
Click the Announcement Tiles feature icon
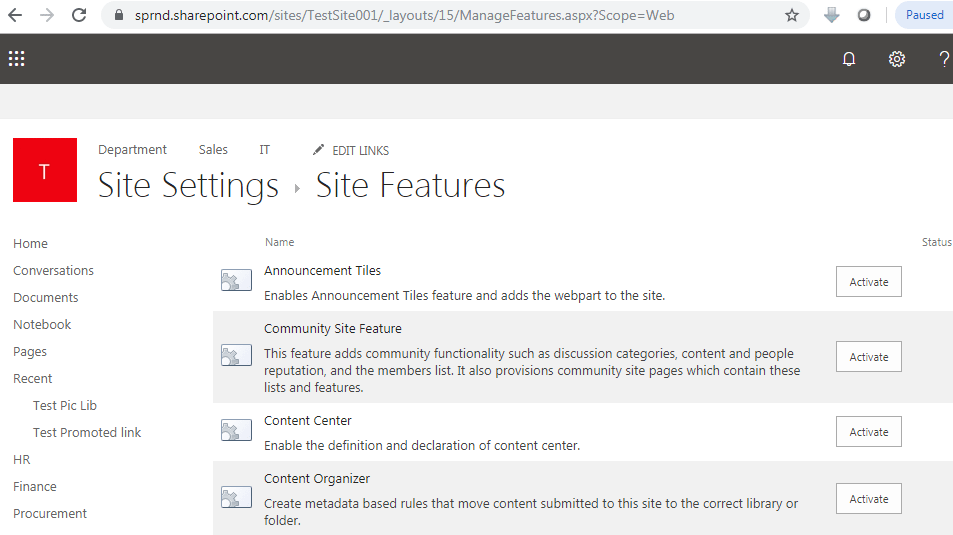(x=236, y=280)
